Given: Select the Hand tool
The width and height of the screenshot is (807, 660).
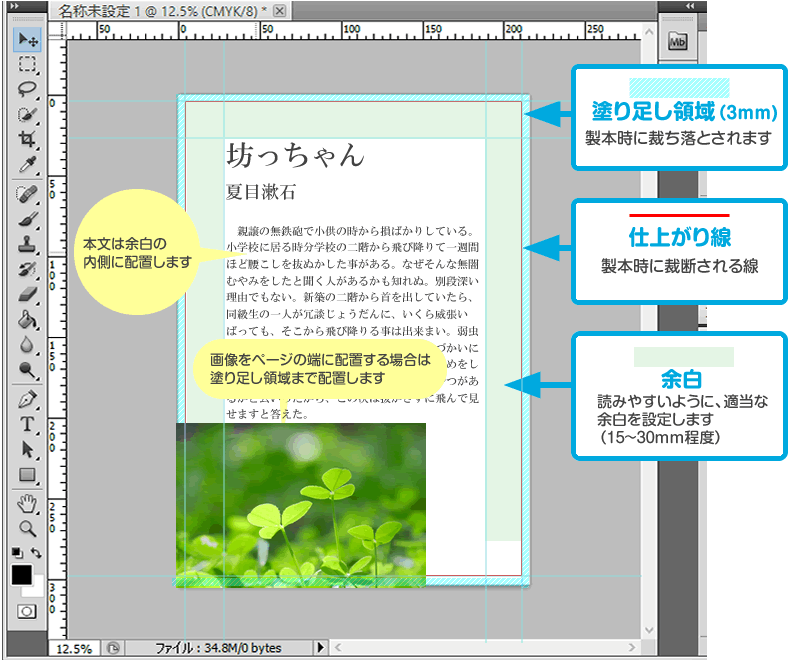Looking at the screenshot, I should click(27, 503).
